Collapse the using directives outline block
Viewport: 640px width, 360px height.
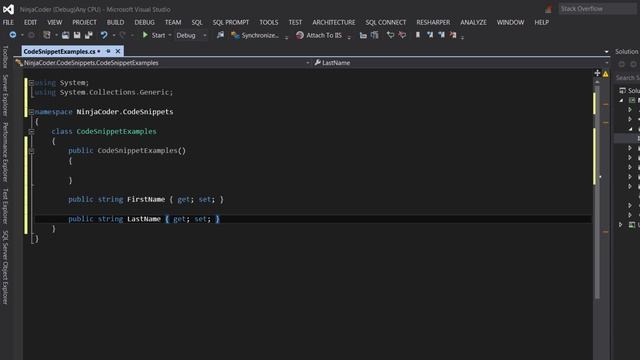[x=31, y=83]
